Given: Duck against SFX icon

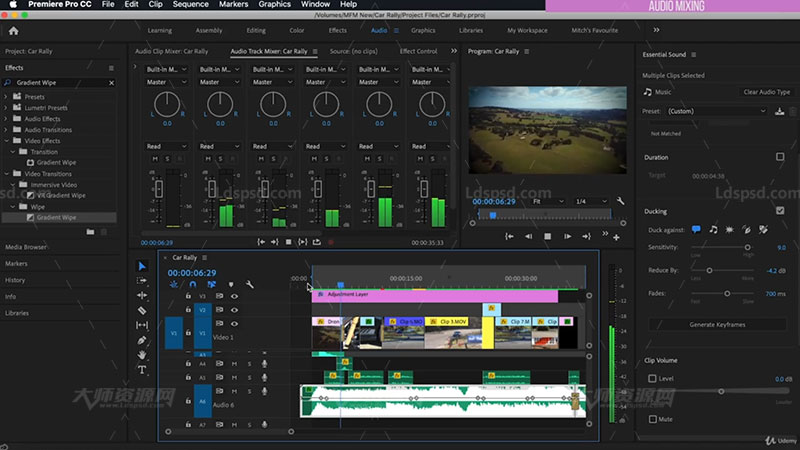Looking at the screenshot, I should (x=730, y=230).
